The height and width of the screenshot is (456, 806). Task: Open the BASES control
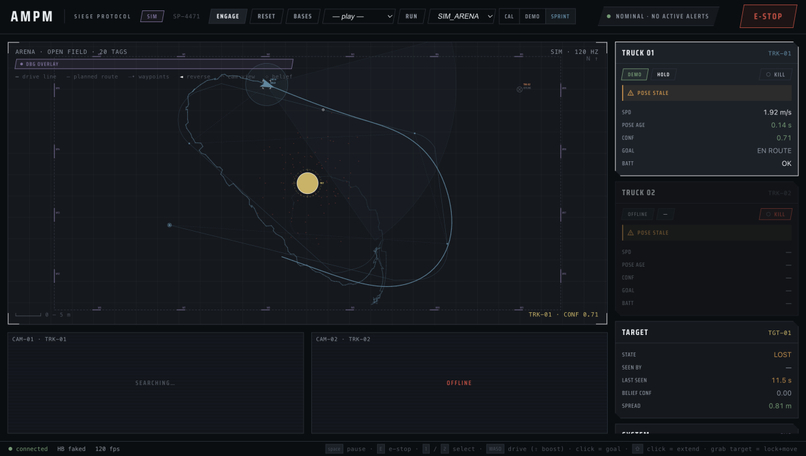303,16
